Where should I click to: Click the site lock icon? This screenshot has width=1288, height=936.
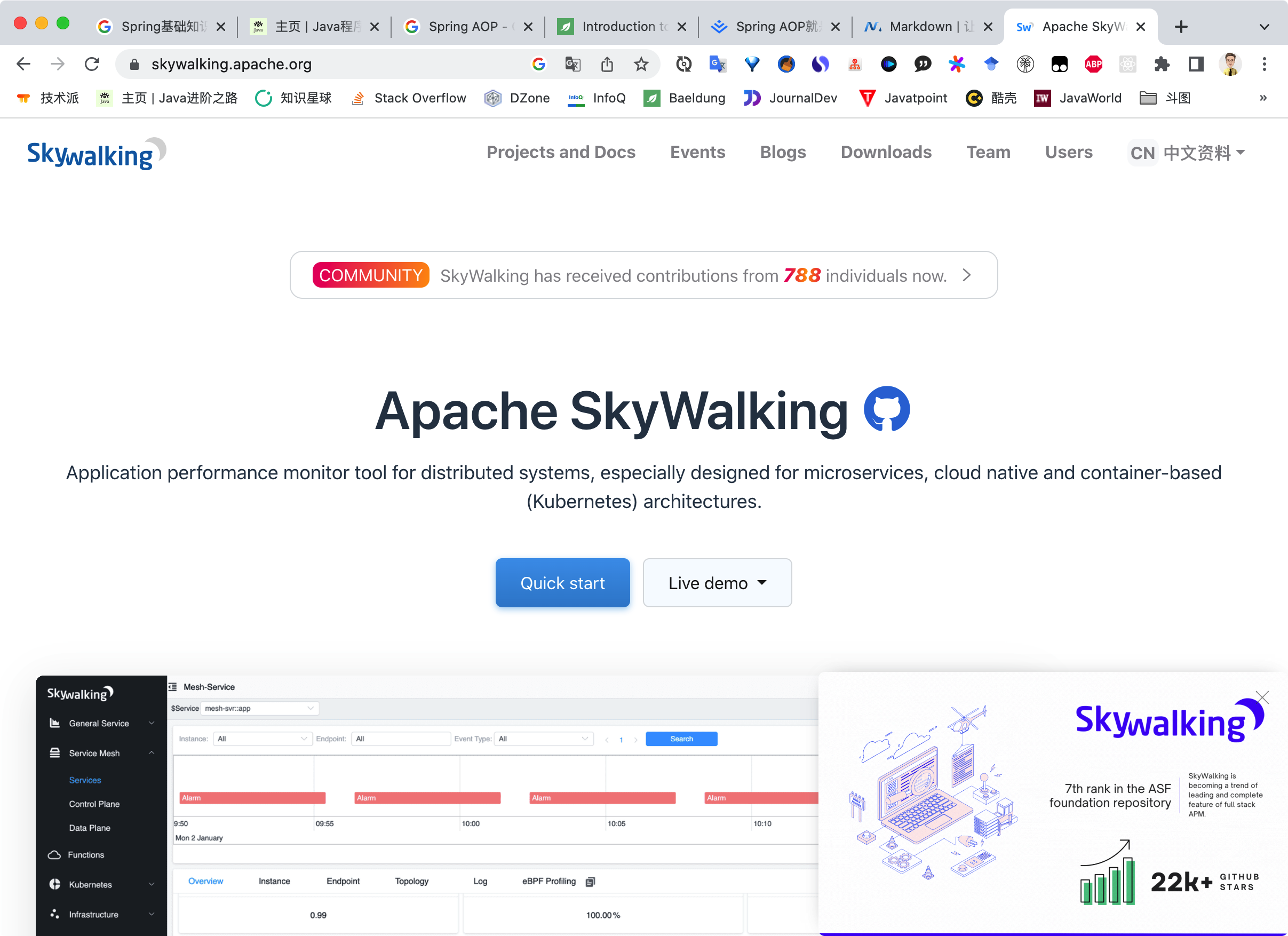[134, 64]
